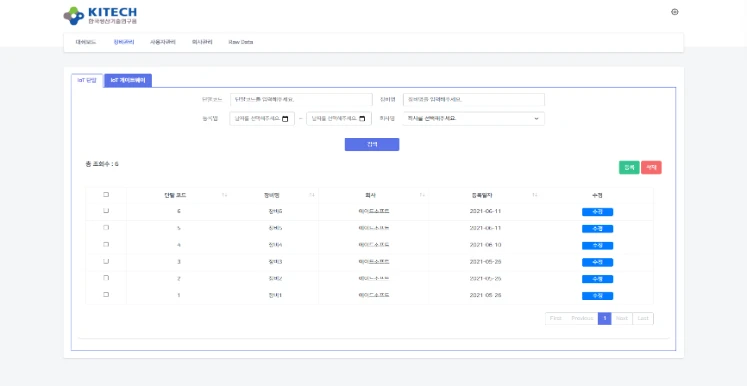747x386 pixels.
Task: Click the end date input field
Action: tap(339, 119)
